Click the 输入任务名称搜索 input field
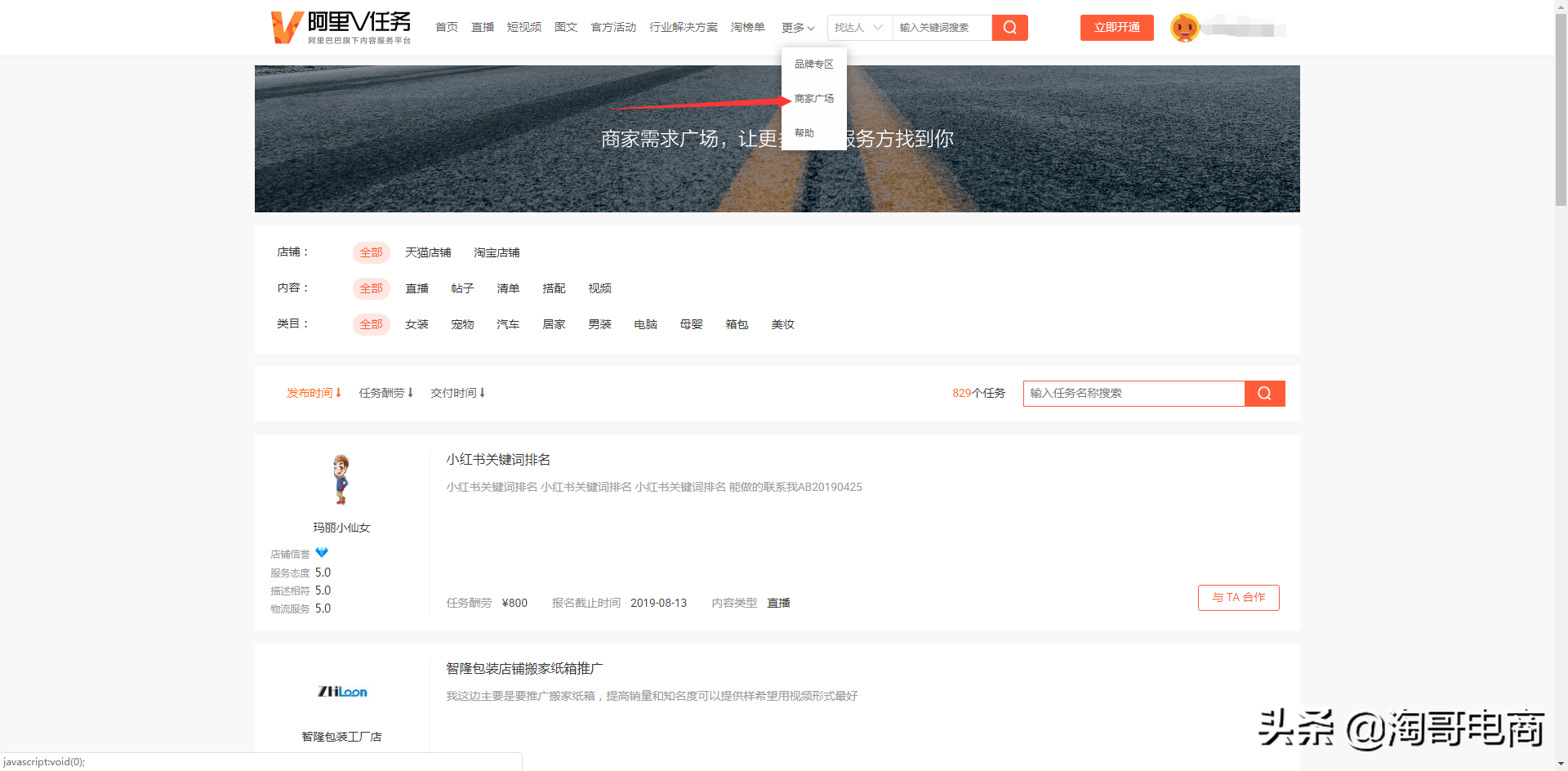Viewport: 1568px width, 771px height. click(x=1133, y=394)
